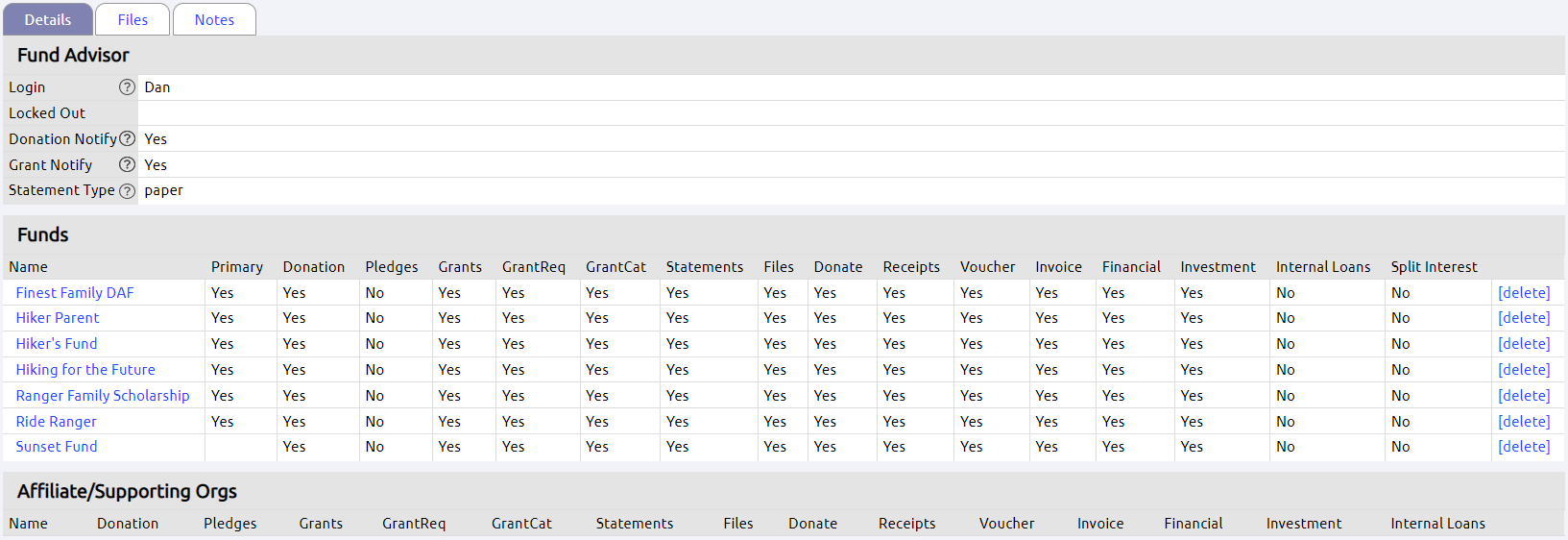This screenshot has height=540, width=1568.
Task: Delete the Hiking for the Future row
Action: pos(1524,370)
